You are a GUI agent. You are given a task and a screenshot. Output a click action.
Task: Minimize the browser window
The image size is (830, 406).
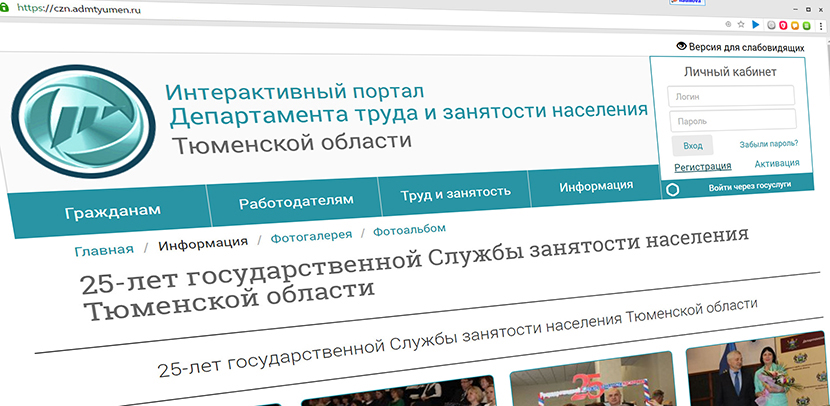pyautogui.click(x=797, y=10)
